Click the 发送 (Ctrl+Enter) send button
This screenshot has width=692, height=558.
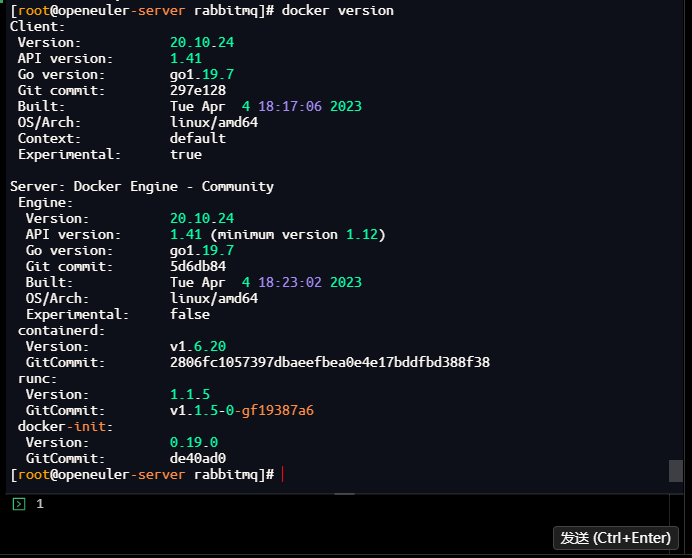(x=615, y=538)
